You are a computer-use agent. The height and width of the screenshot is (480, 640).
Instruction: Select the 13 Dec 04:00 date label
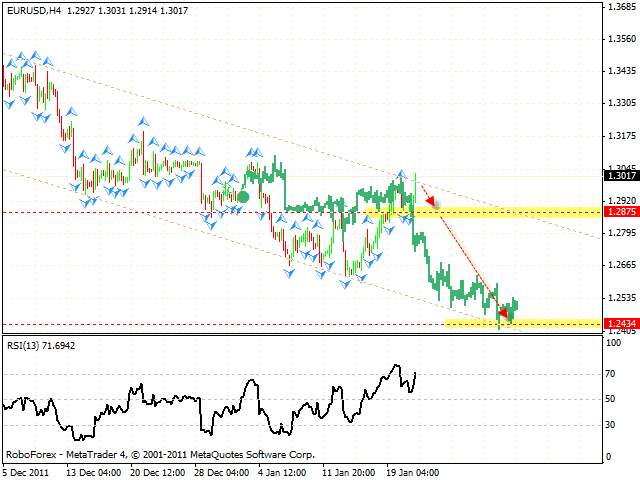tap(93, 472)
